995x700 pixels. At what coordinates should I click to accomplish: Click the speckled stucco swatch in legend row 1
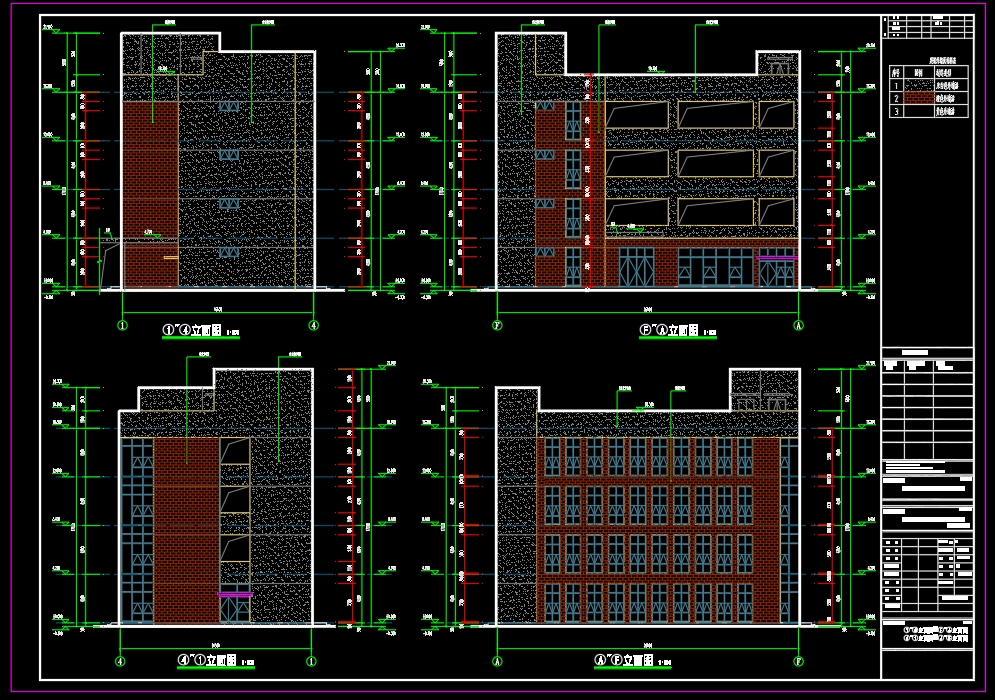click(x=917, y=86)
